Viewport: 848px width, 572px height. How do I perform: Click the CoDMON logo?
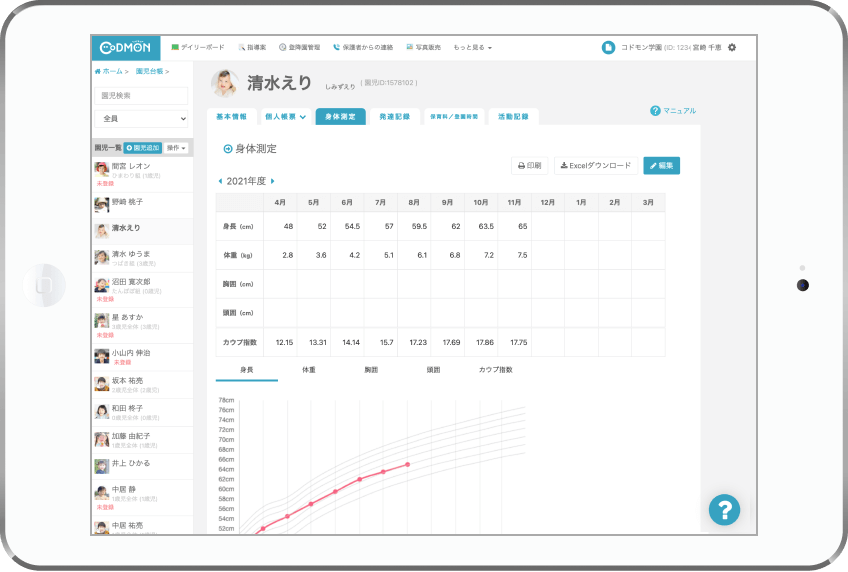pyautogui.click(x=125, y=47)
